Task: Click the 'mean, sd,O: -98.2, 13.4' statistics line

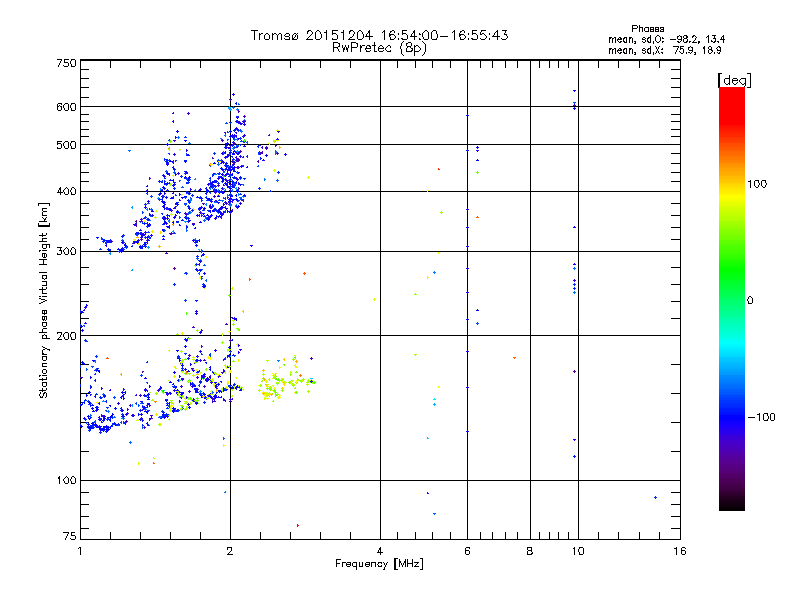Action: pos(666,39)
